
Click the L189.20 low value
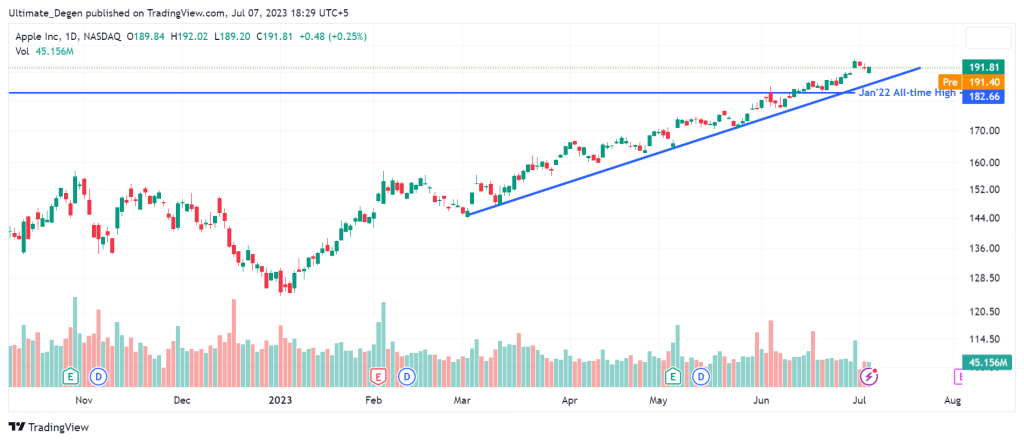[234, 37]
